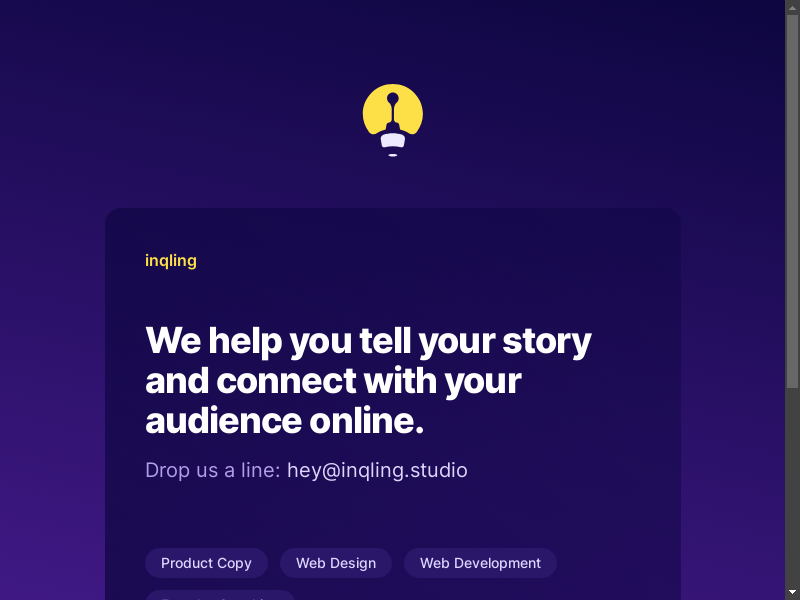This screenshot has height=600, width=800.
Task: Click the empty scrollbar track below the thumb
Action: (x=792, y=485)
